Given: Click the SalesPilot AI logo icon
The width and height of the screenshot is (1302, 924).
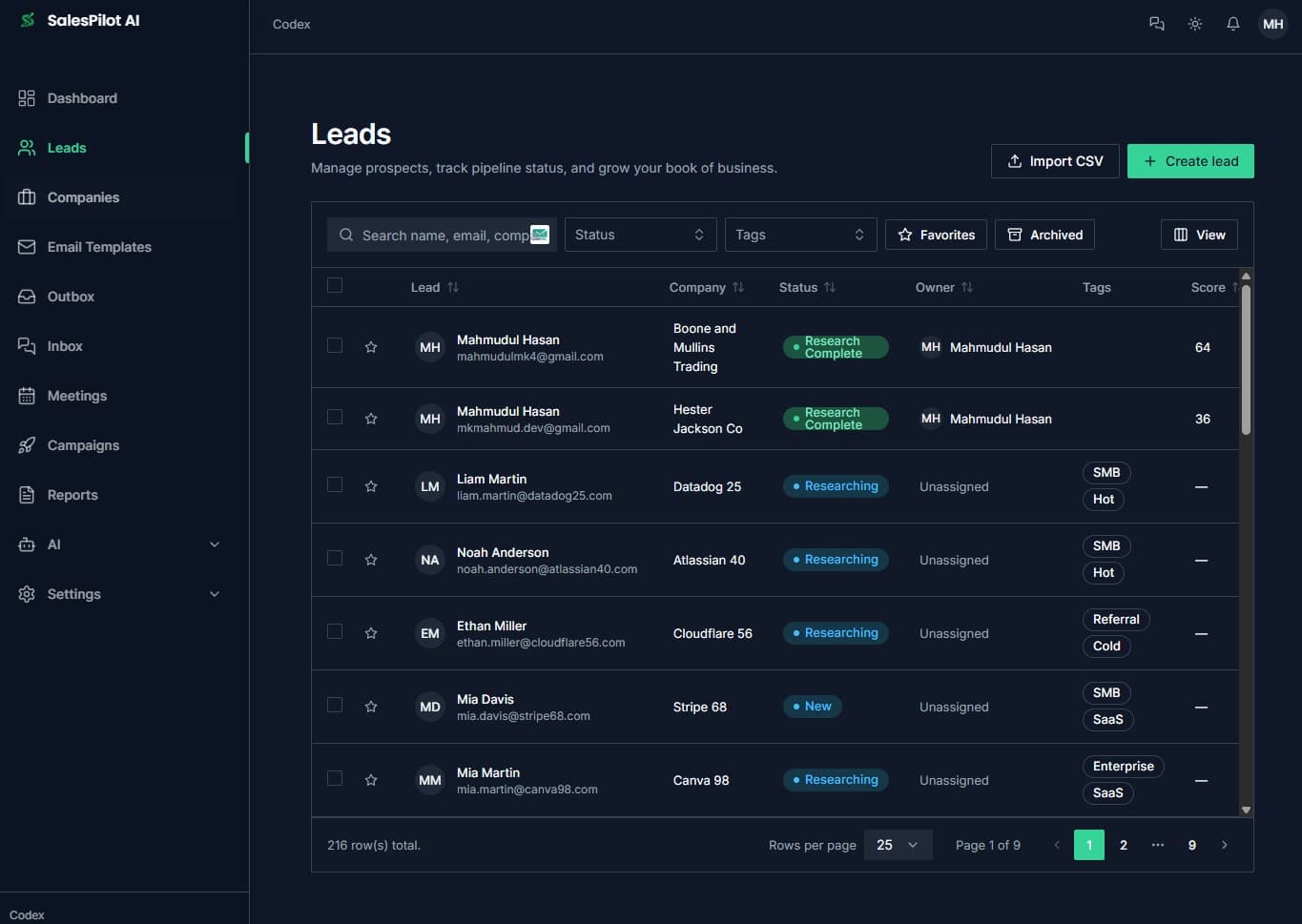Looking at the screenshot, I should click(x=28, y=20).
